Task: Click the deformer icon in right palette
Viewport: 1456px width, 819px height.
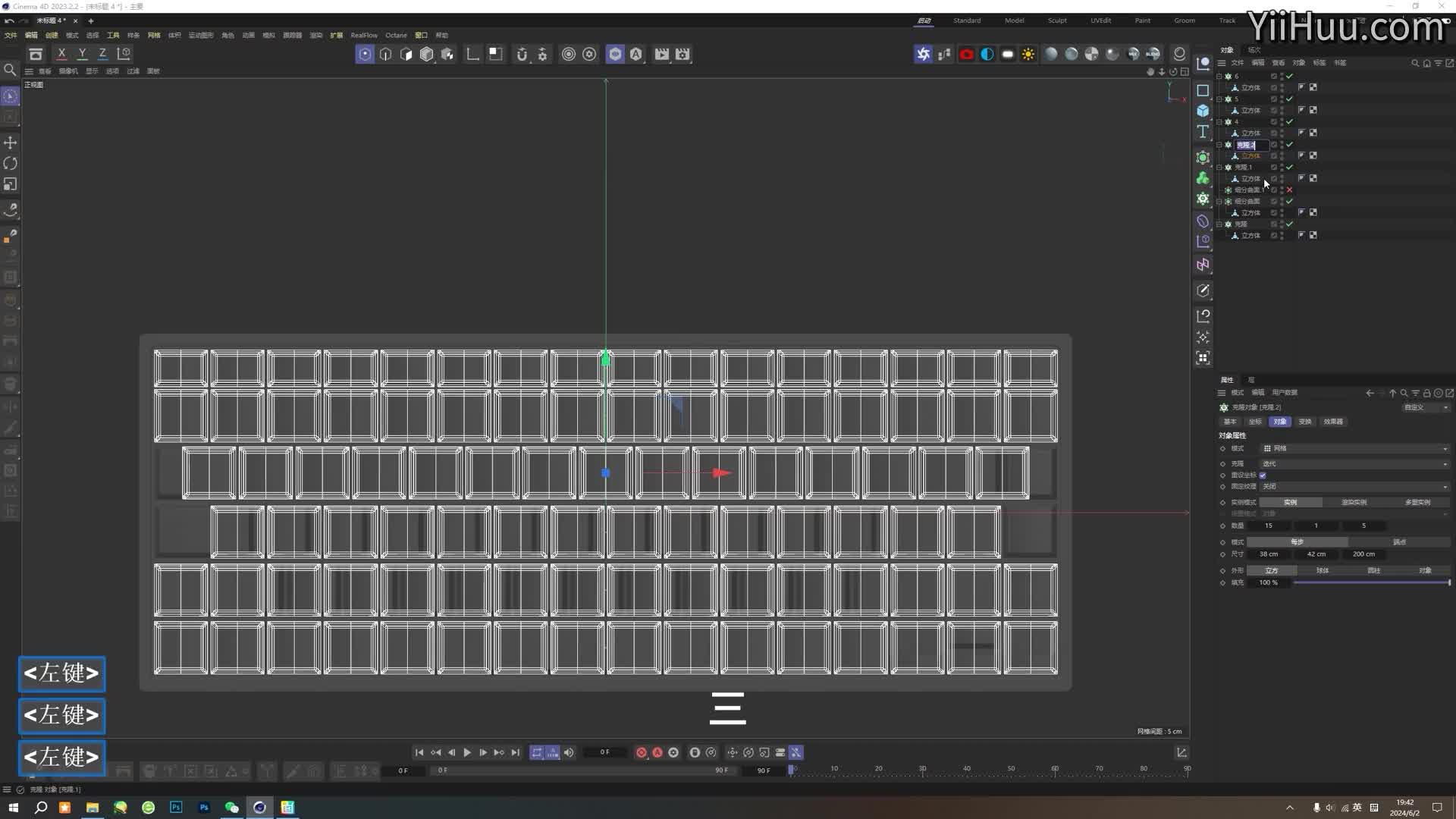Action: tap(1203, 221)
